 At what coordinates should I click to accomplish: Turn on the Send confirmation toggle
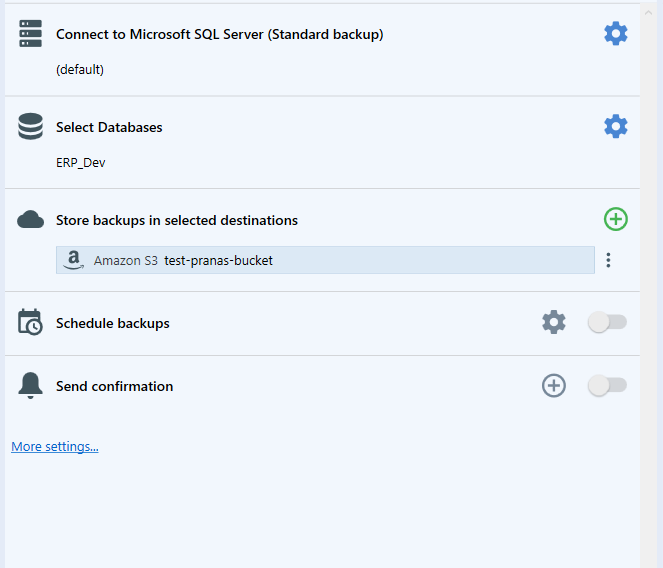tap(607, 385)
